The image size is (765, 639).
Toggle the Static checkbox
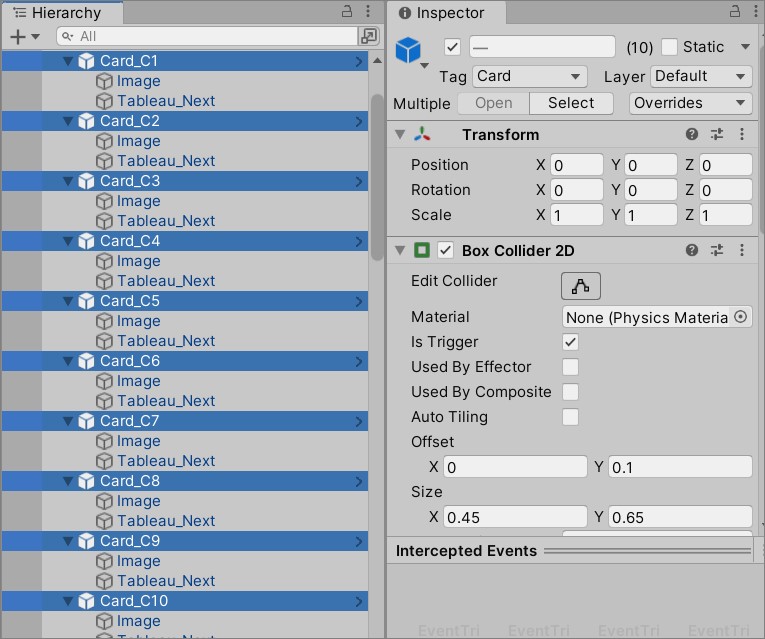tap(669, 47)
